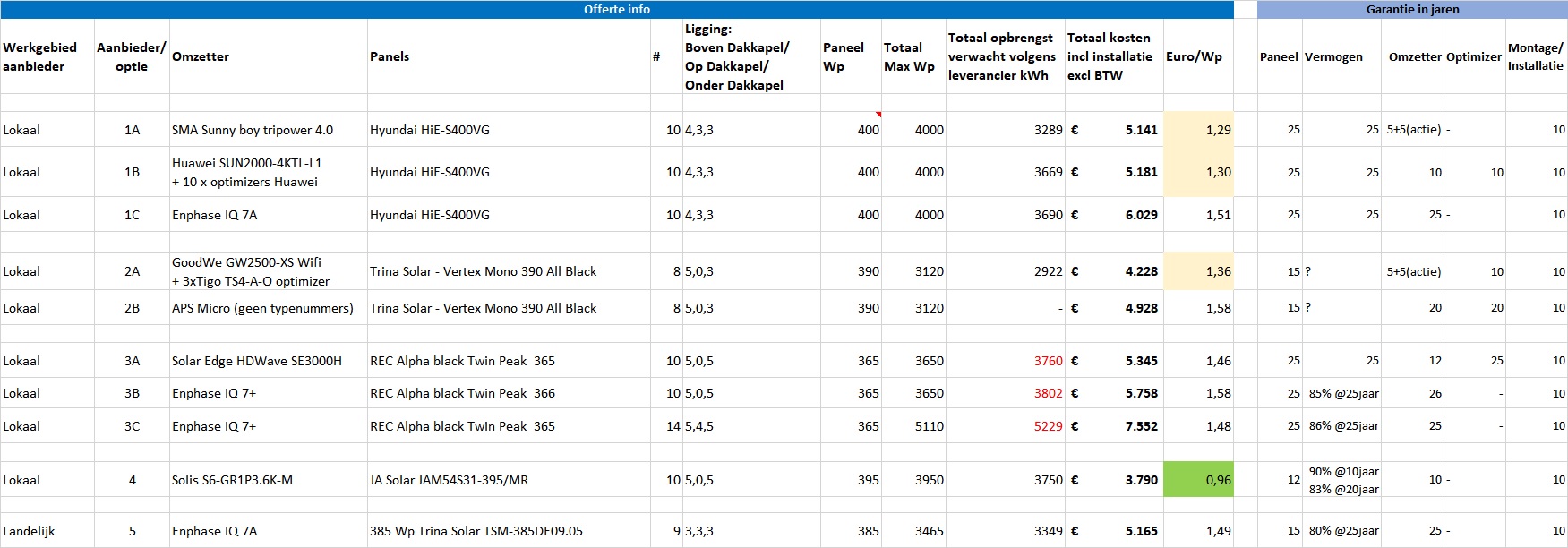The width and height of the screenshot is (1568, 548).
Task: Click the Omzetter warranty value '26'
Action: [x=1412, y=393]
